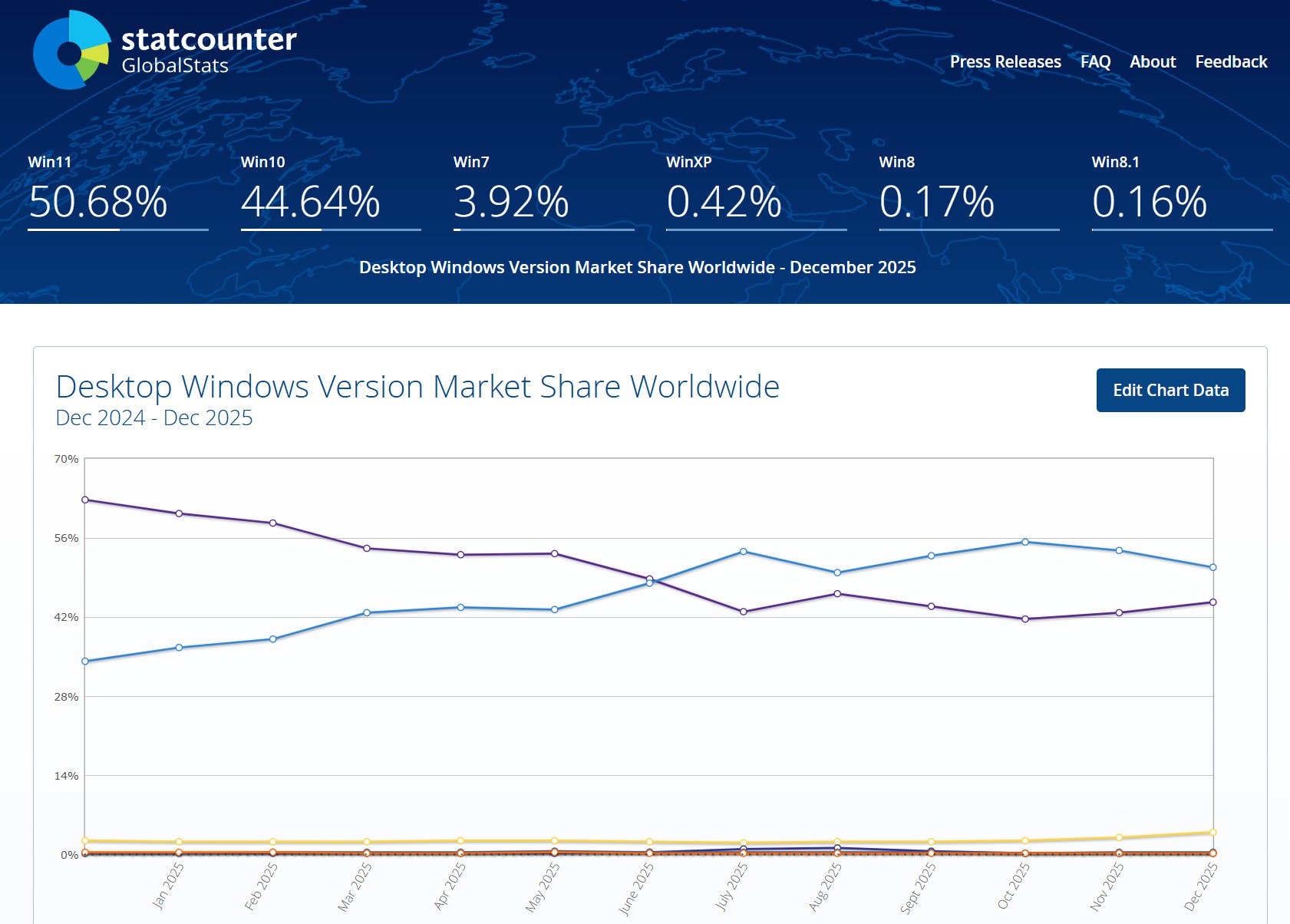Click the Edit Chart Data button

pyautogui.click(x=1170, y=390)
